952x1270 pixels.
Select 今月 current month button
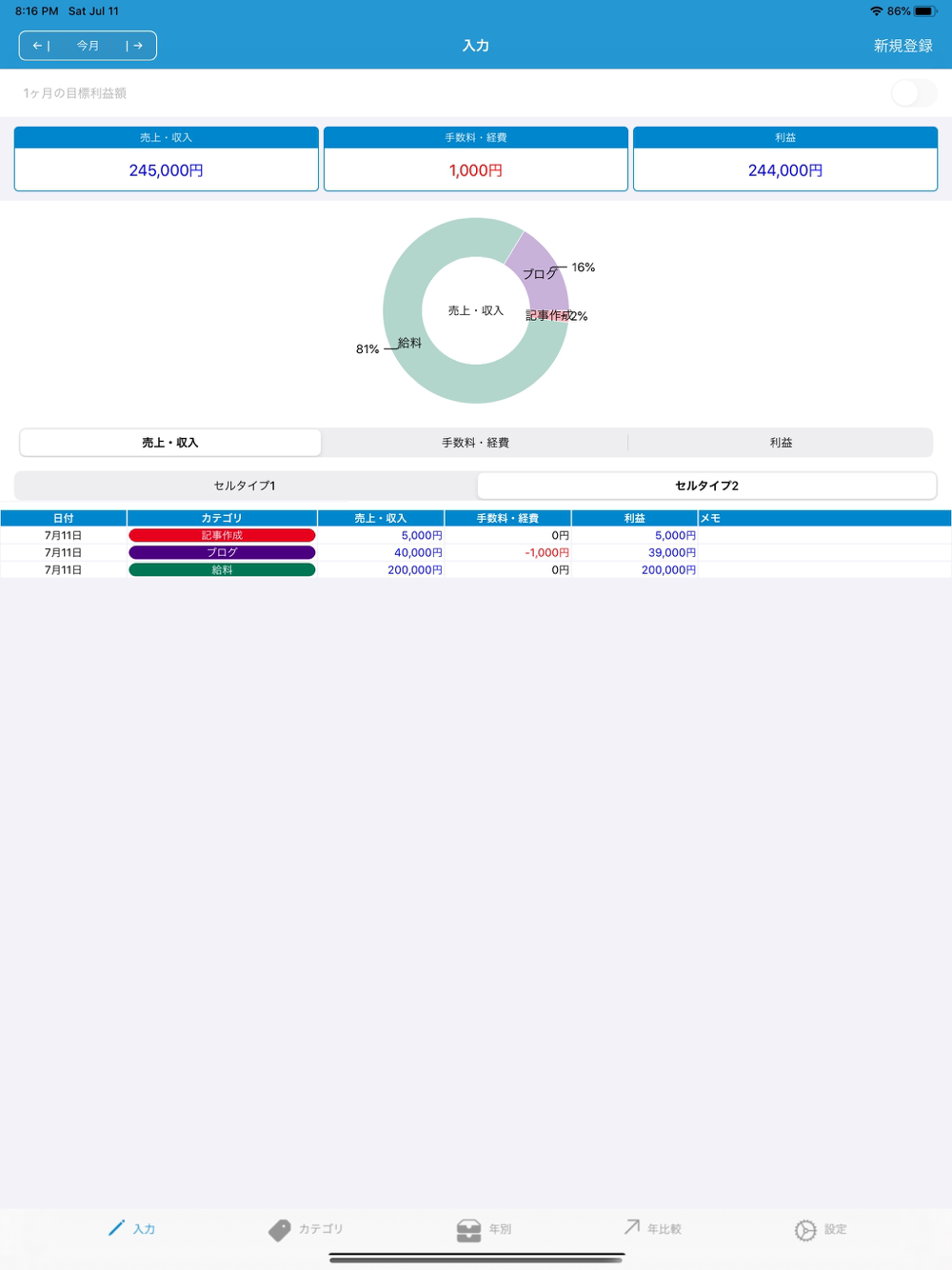[88, 46]
